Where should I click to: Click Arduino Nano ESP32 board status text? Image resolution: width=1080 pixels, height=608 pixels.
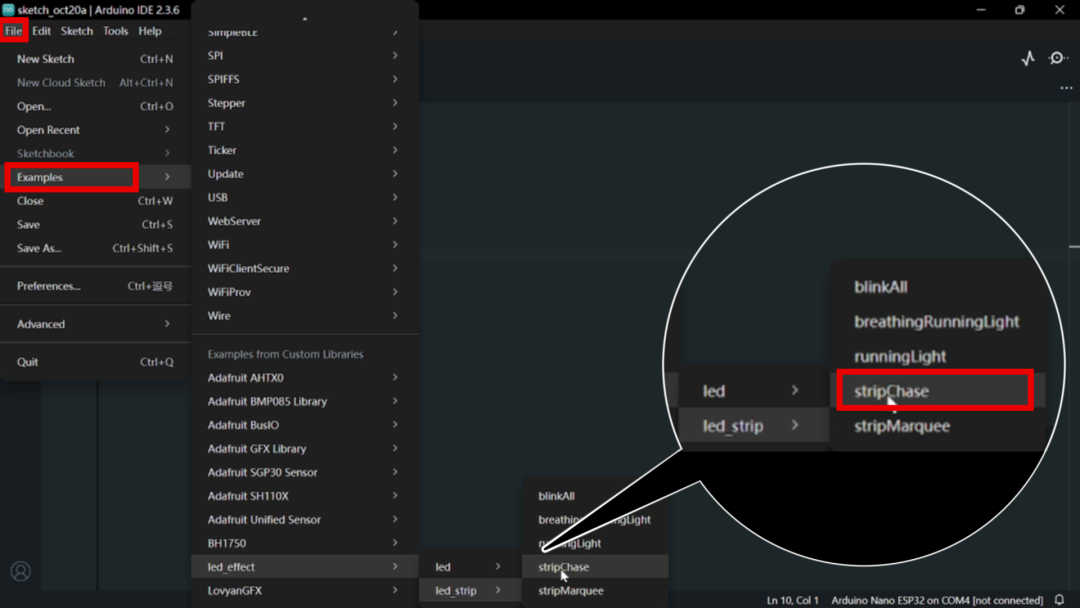click(x=936, y=600)
